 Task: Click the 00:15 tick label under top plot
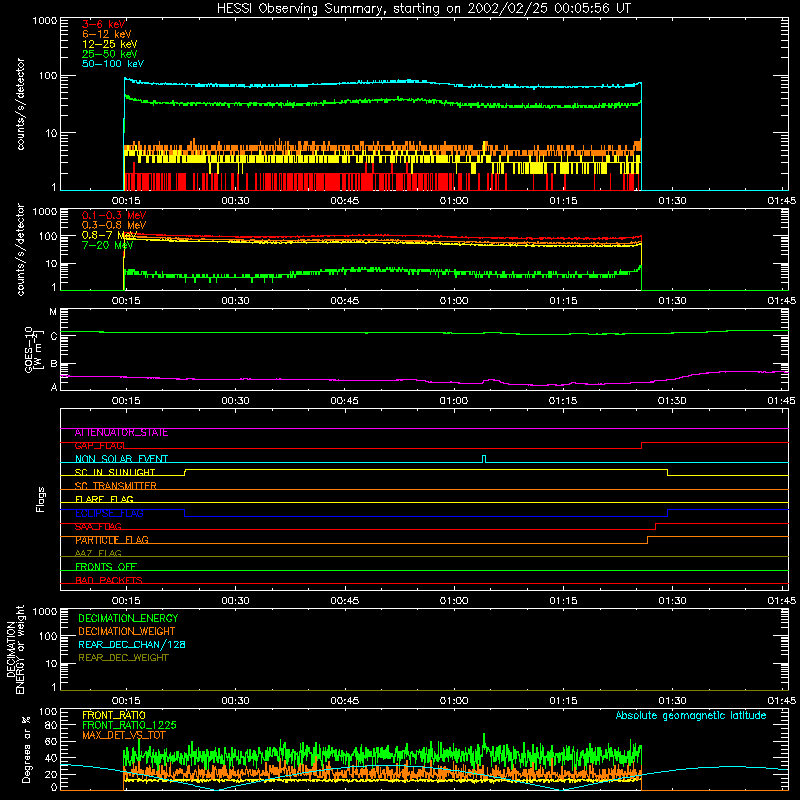coord(126,201)
